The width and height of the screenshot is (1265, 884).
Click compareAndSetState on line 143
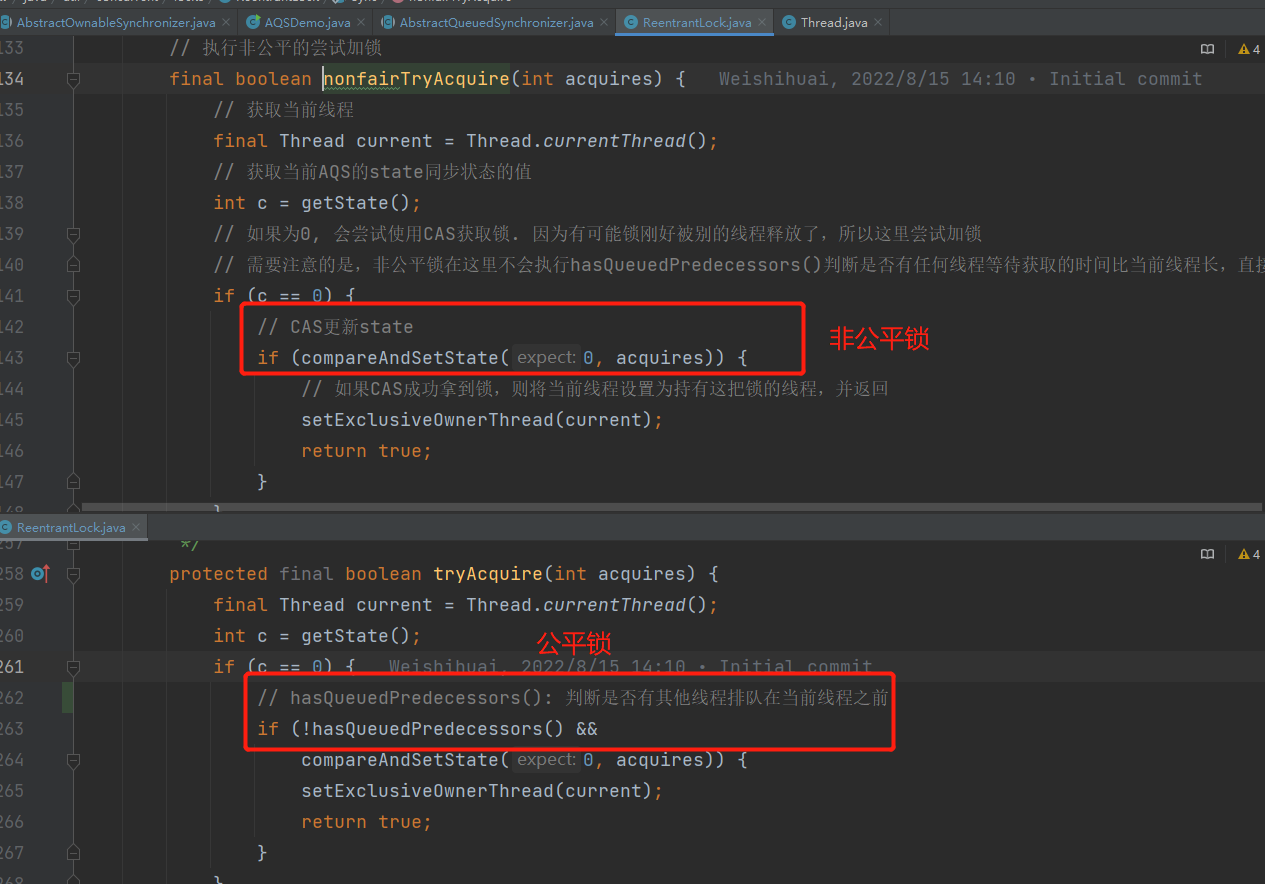(x=400, y=358)
